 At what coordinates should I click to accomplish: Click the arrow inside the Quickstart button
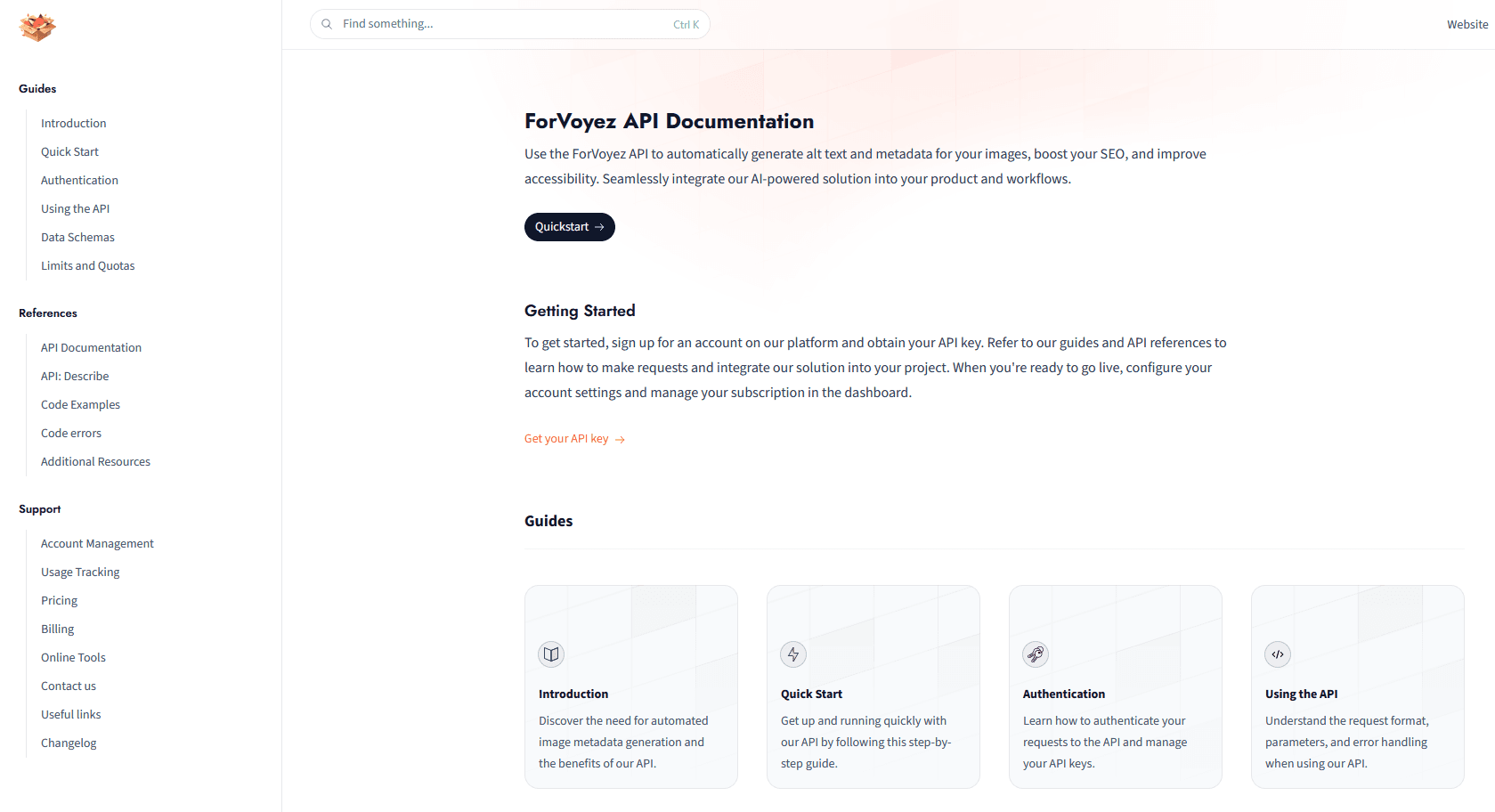(599, 227)
